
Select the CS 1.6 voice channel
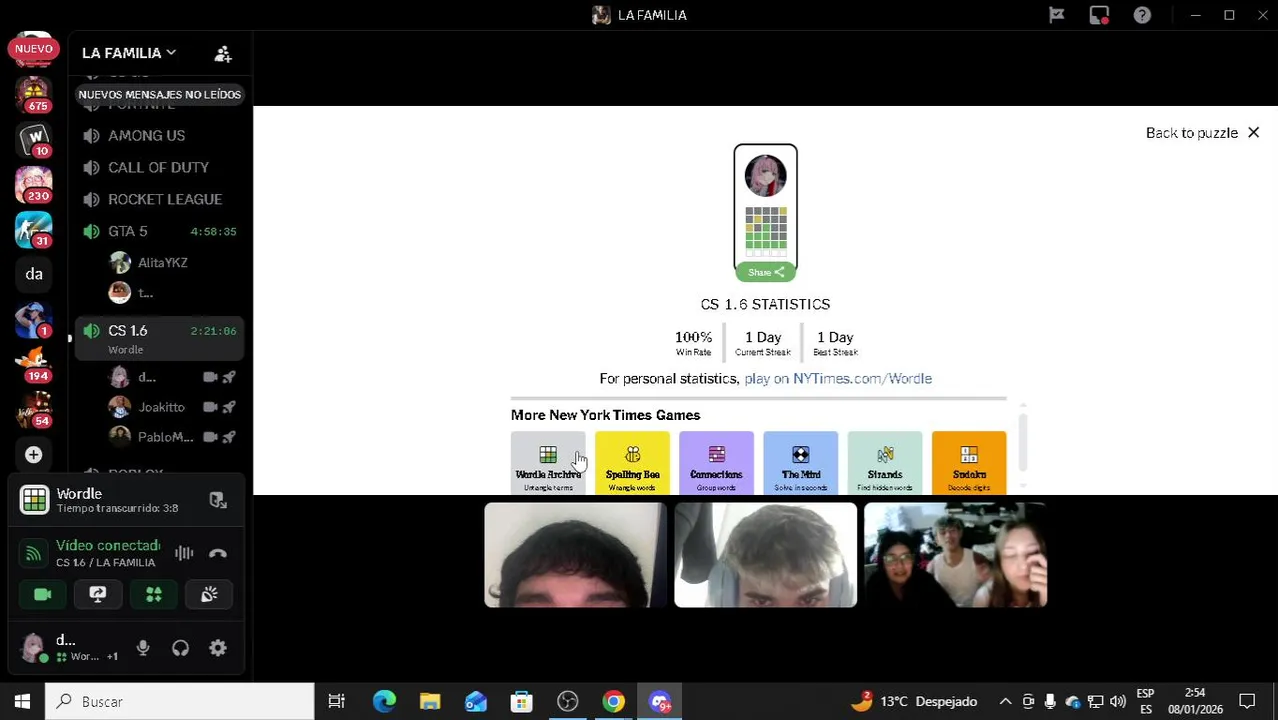[x=160, y=339]
